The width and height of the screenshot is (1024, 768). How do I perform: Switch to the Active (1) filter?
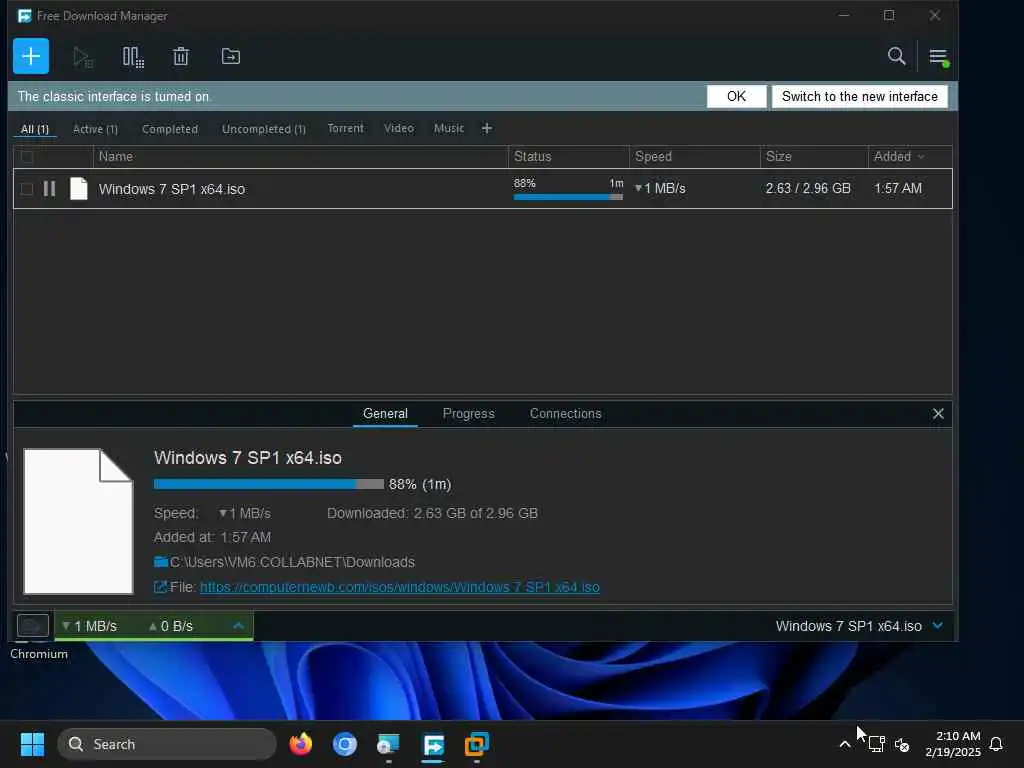coord(95,129)
